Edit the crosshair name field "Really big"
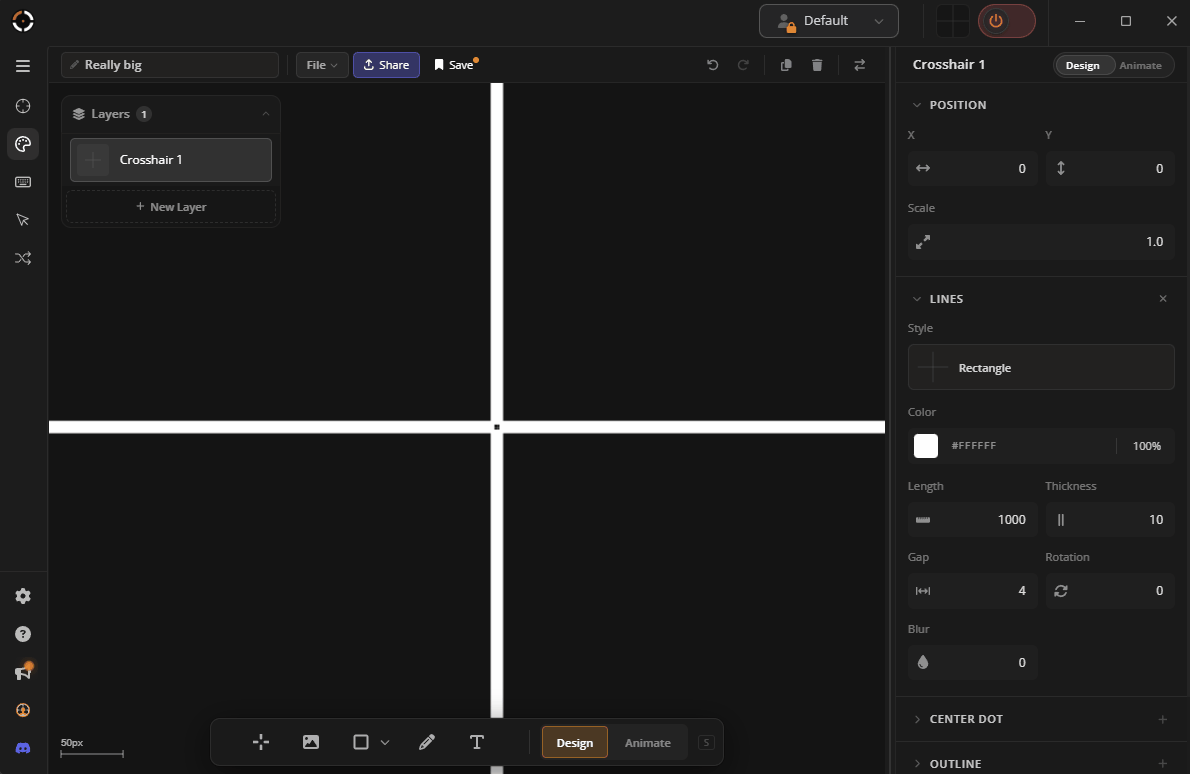The height and width of the screenshot is (774, 1190). pos(170,65)
